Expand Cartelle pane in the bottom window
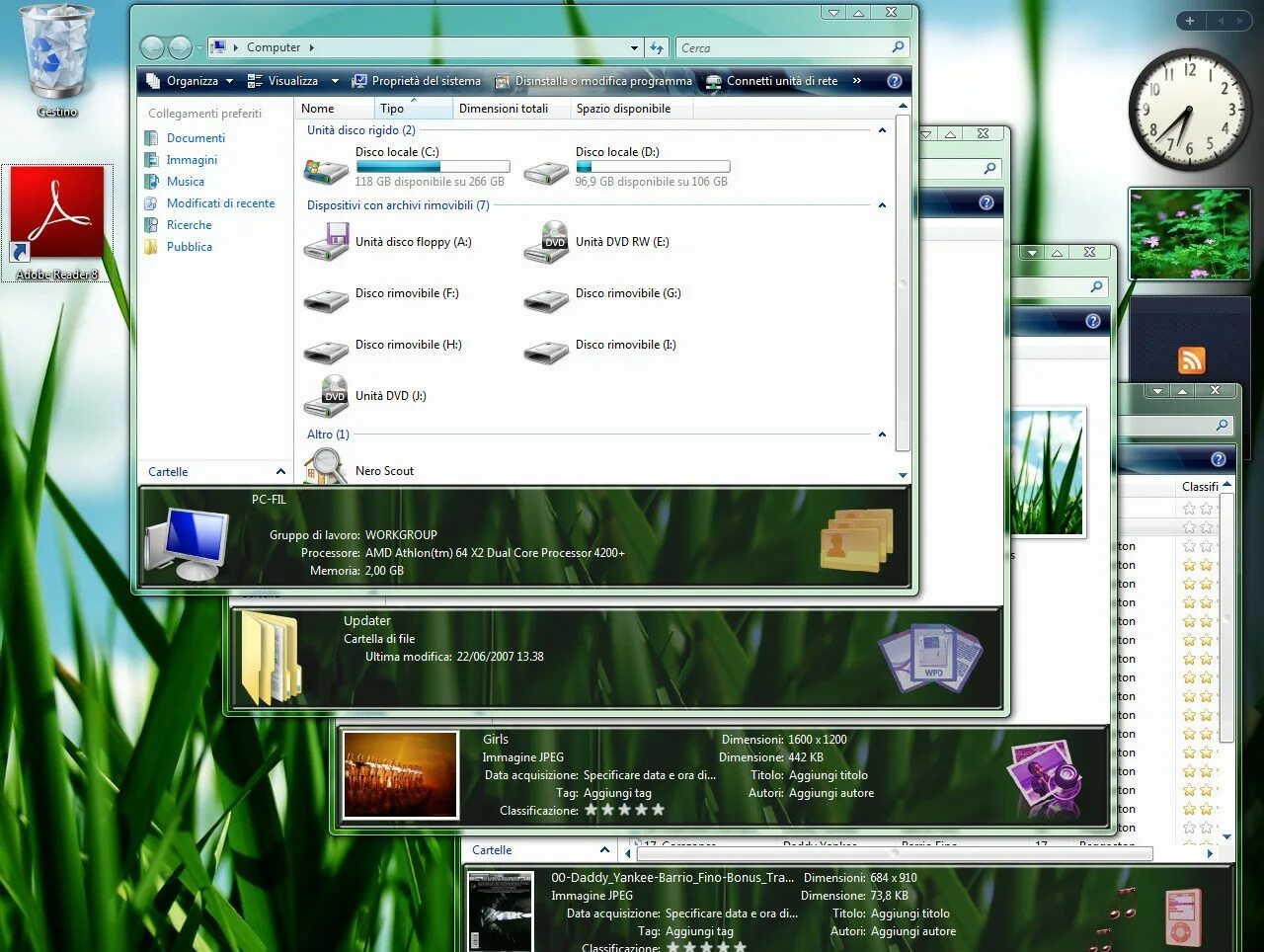Viewport: 1264px width, 952px height. point(604,850)
